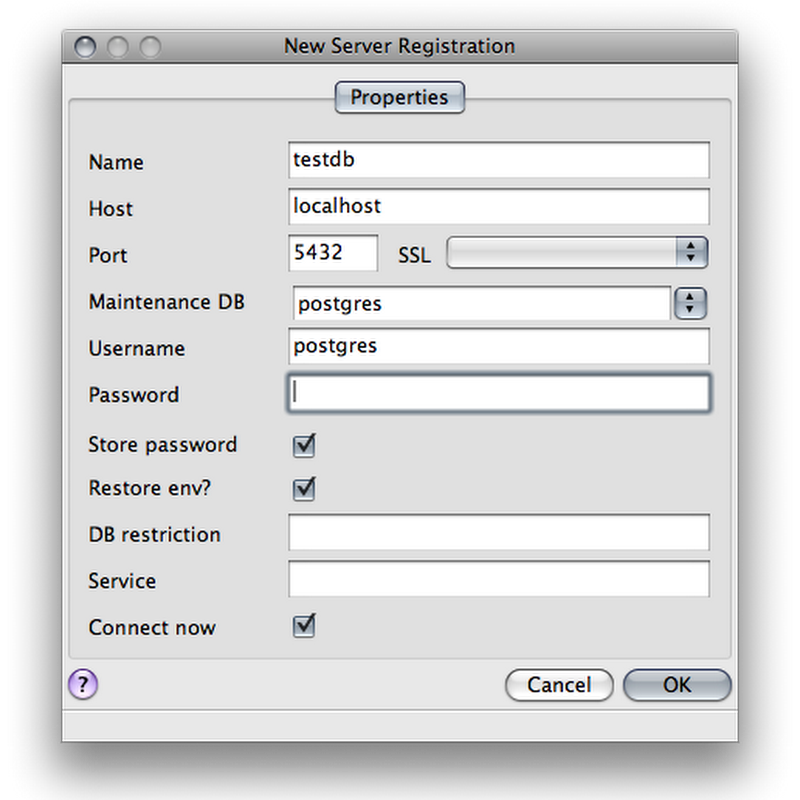Disable the Connect now checkbox

(x=304, y=627)
